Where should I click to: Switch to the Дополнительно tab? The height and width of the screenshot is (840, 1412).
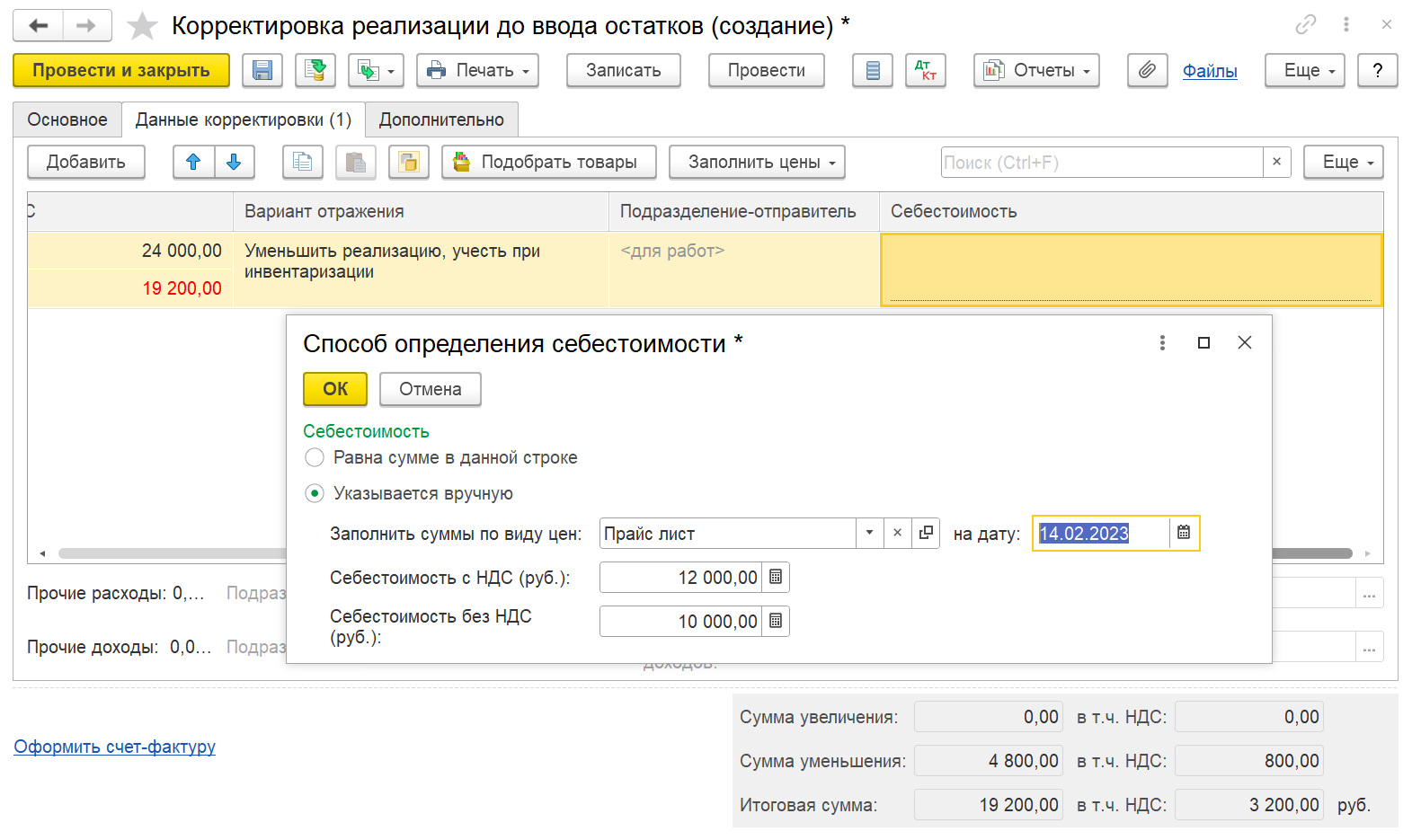tap(441, 119)
